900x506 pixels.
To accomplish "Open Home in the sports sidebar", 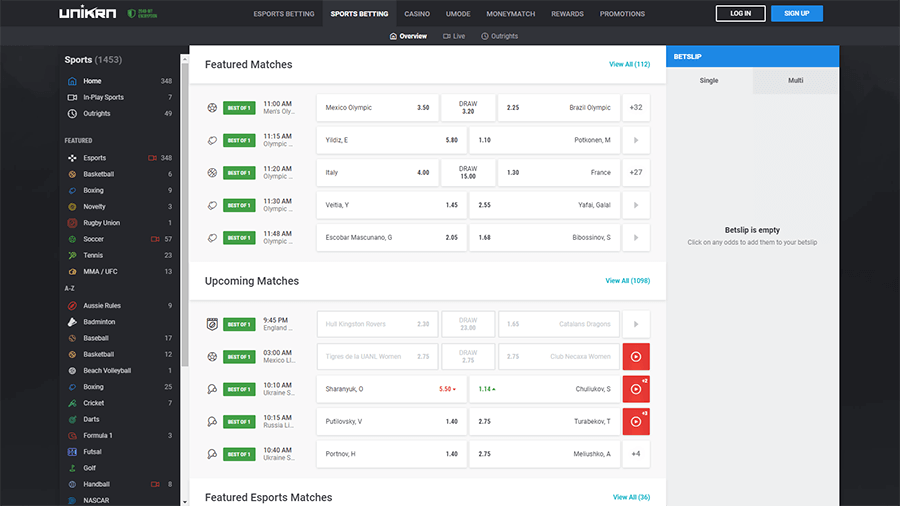I will (x=92, y=81).
